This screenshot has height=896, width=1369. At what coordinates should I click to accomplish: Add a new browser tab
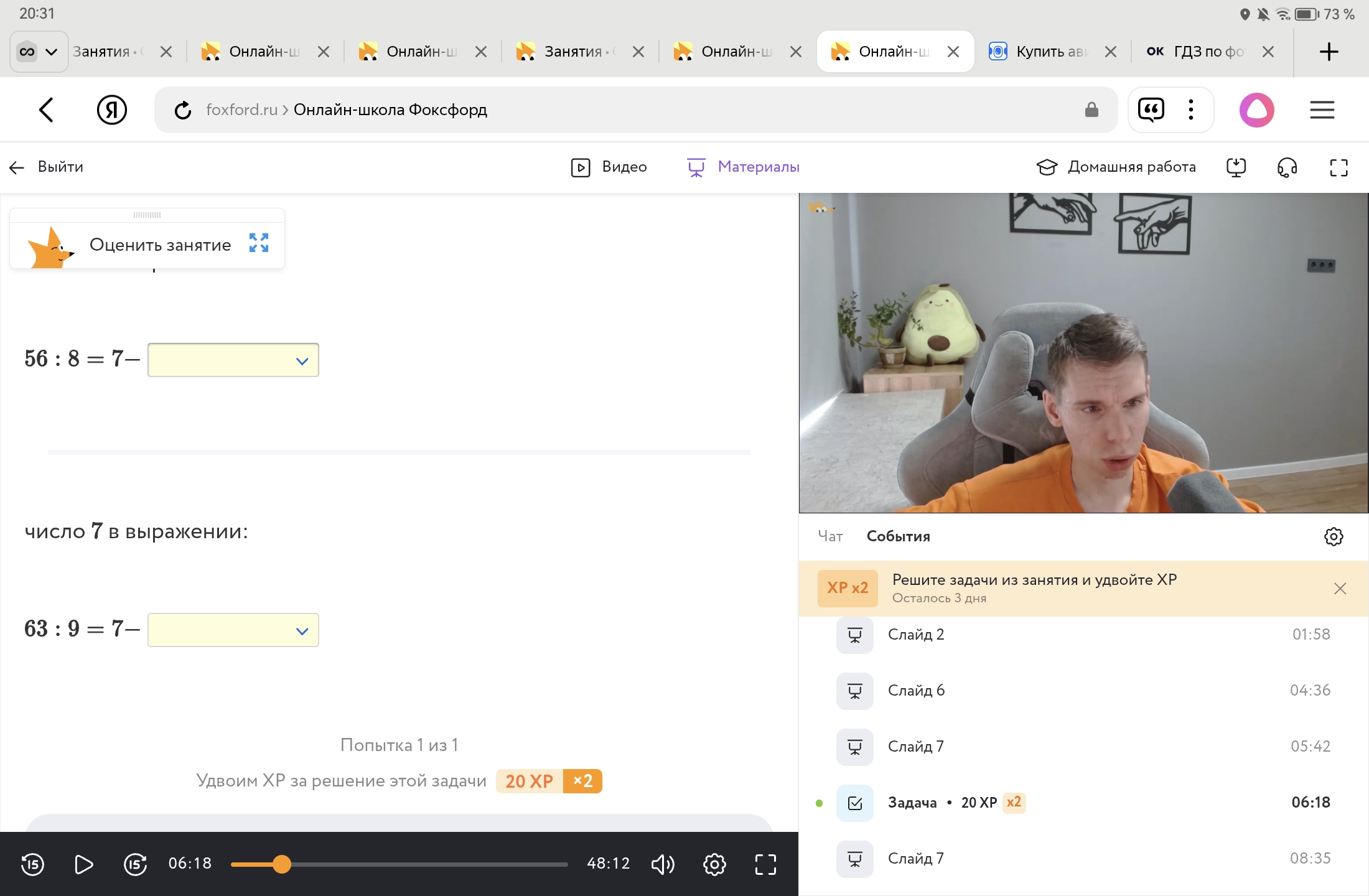tap(1329, 52)
